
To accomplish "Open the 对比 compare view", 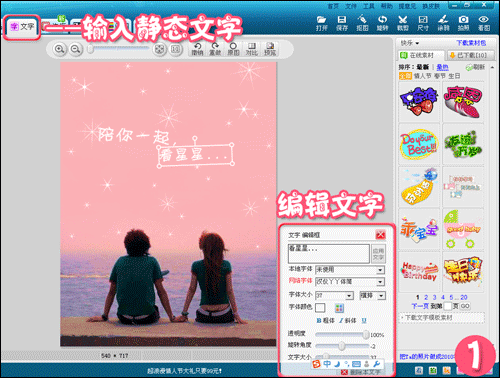I will 252,49.
